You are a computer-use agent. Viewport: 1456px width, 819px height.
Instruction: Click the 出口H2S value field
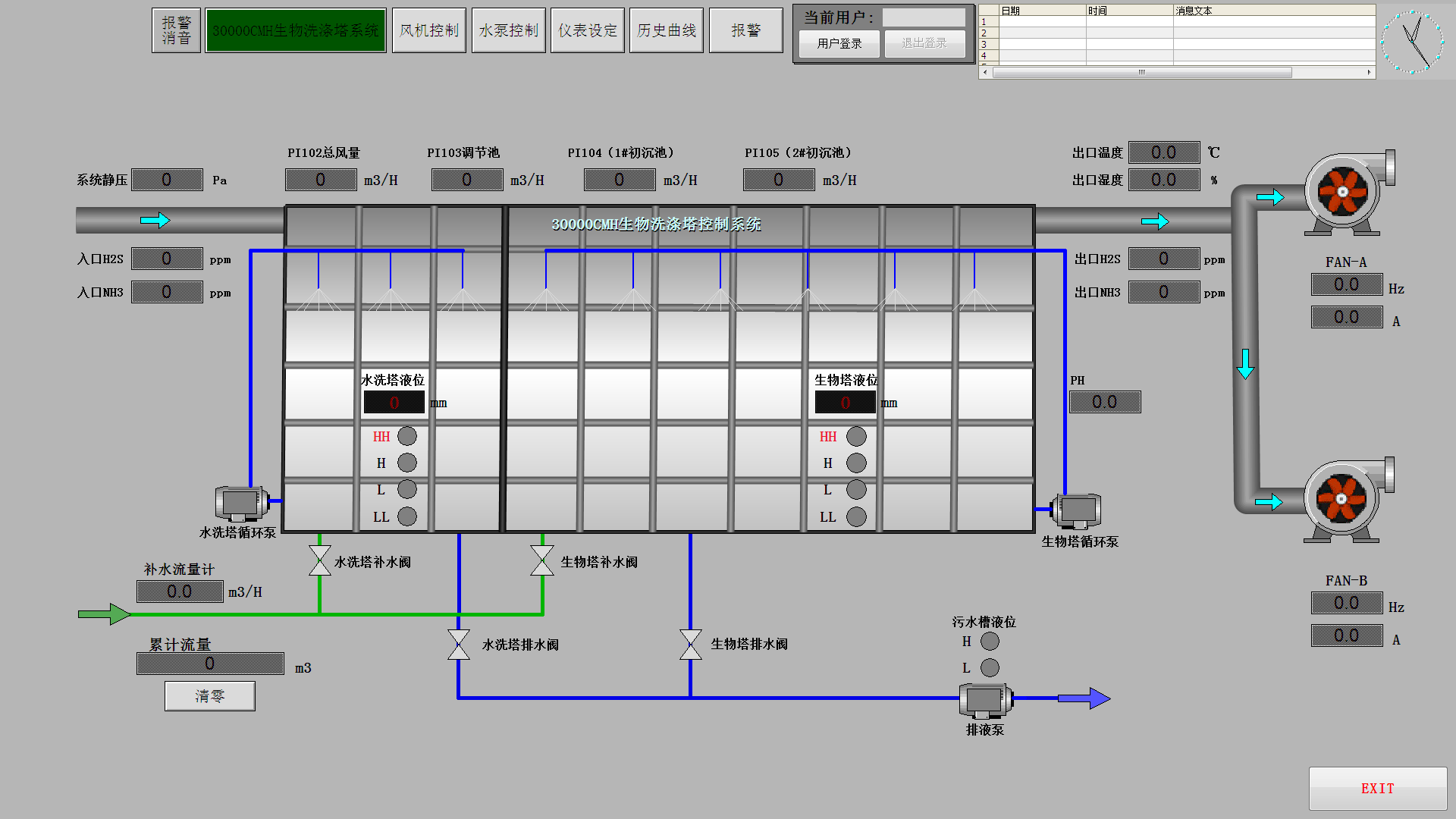1164,259
